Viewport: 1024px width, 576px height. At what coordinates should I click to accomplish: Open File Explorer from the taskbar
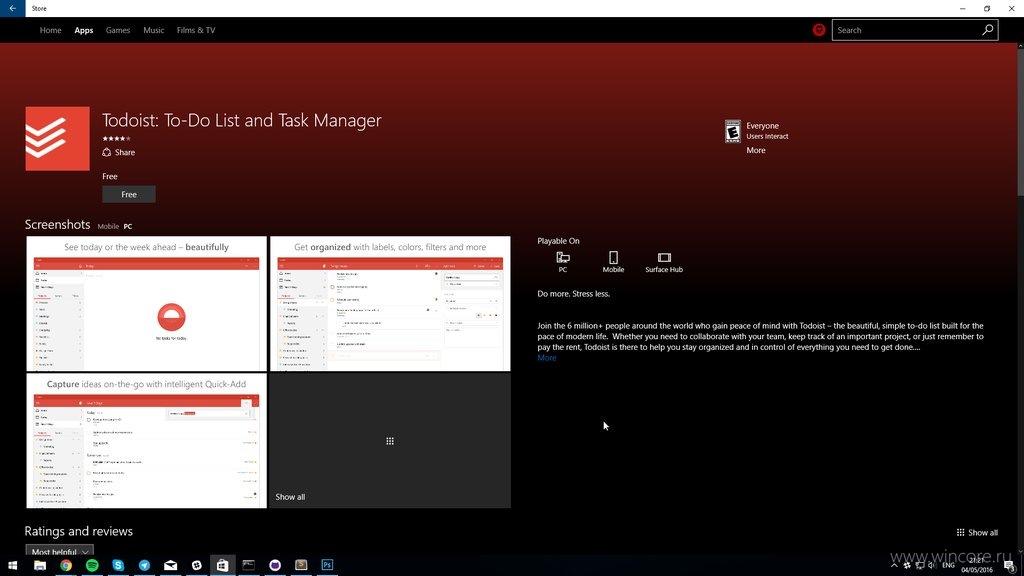click(x=40, y=565)
